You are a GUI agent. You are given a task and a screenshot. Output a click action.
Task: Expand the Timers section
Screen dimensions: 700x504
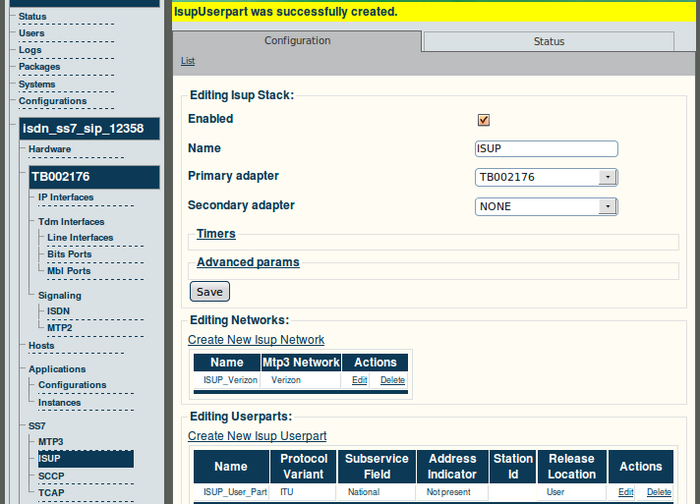pos(216,234)
